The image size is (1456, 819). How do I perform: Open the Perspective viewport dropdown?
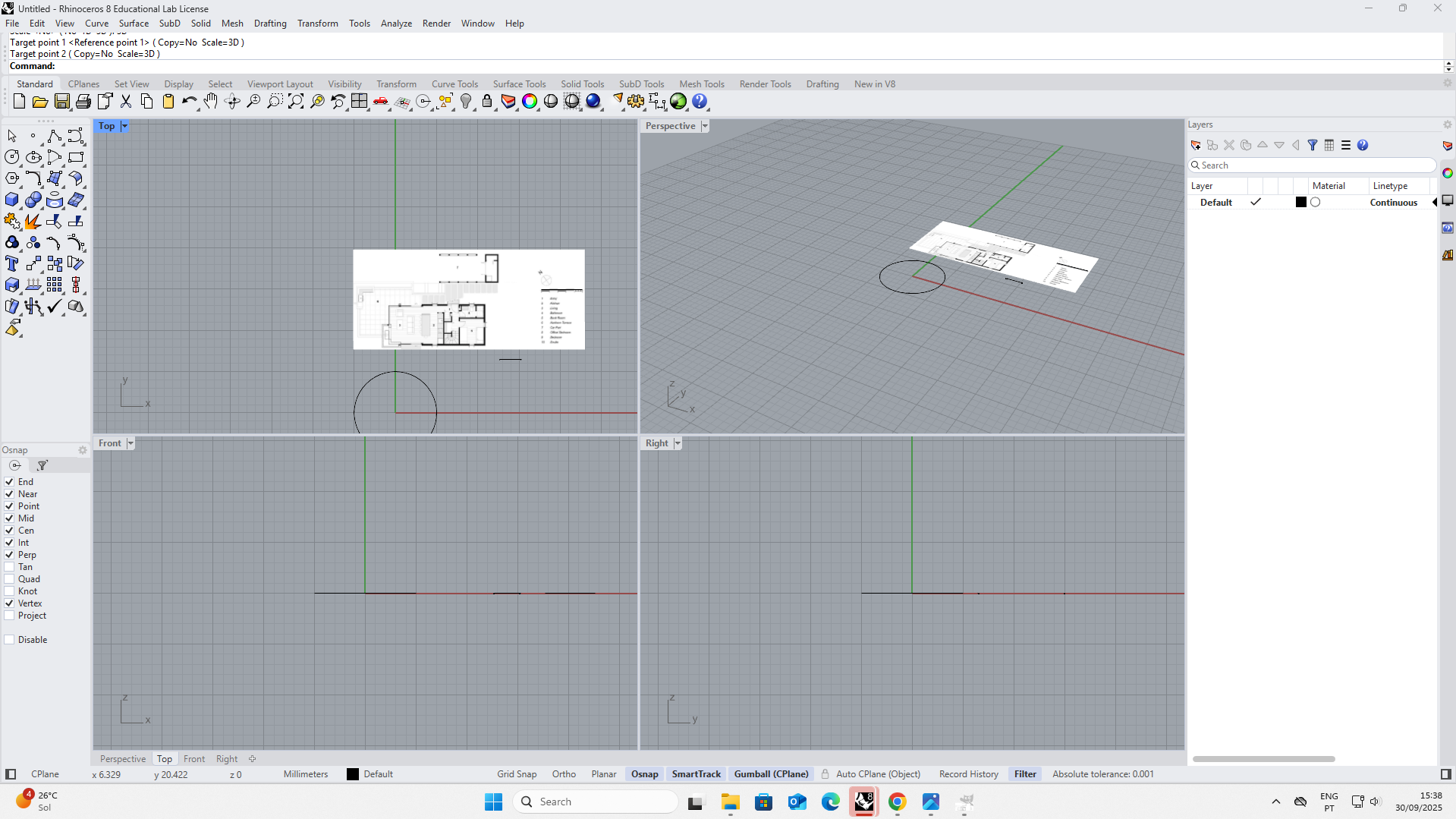(x=705, y=125)
